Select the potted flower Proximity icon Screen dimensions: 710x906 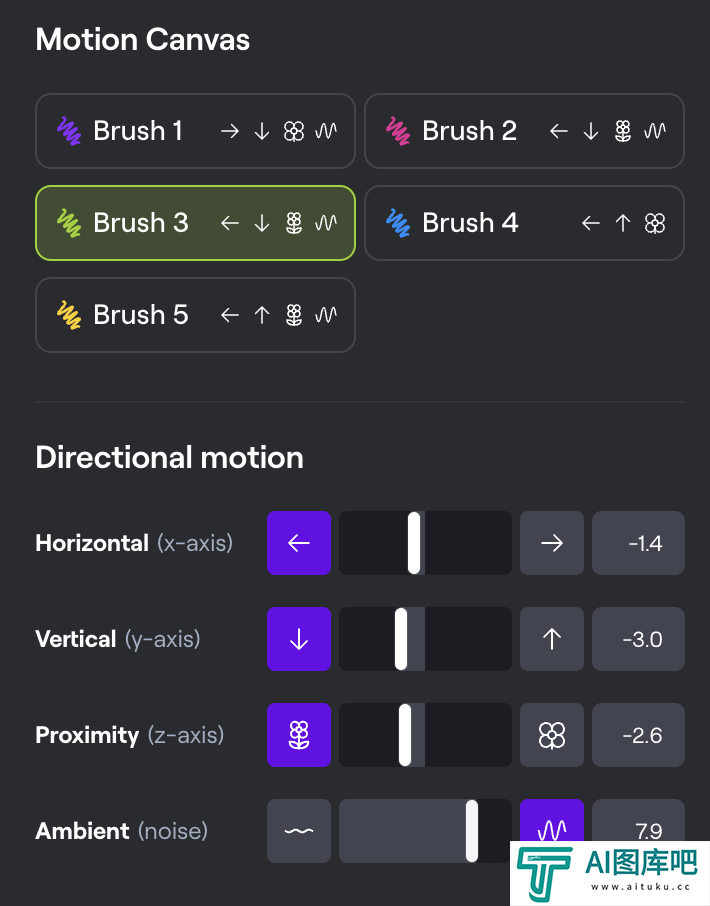coord(299,735)
